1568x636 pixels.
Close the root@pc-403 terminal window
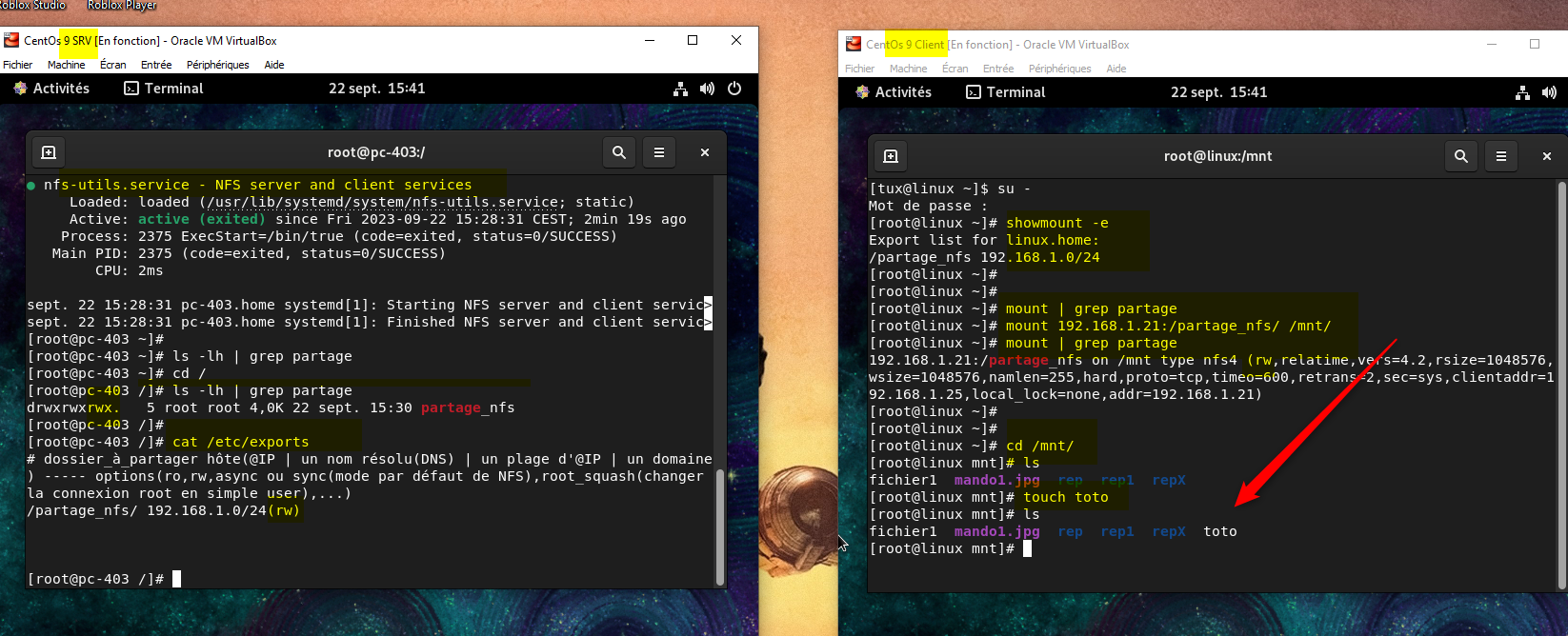[x=705, y=152]
